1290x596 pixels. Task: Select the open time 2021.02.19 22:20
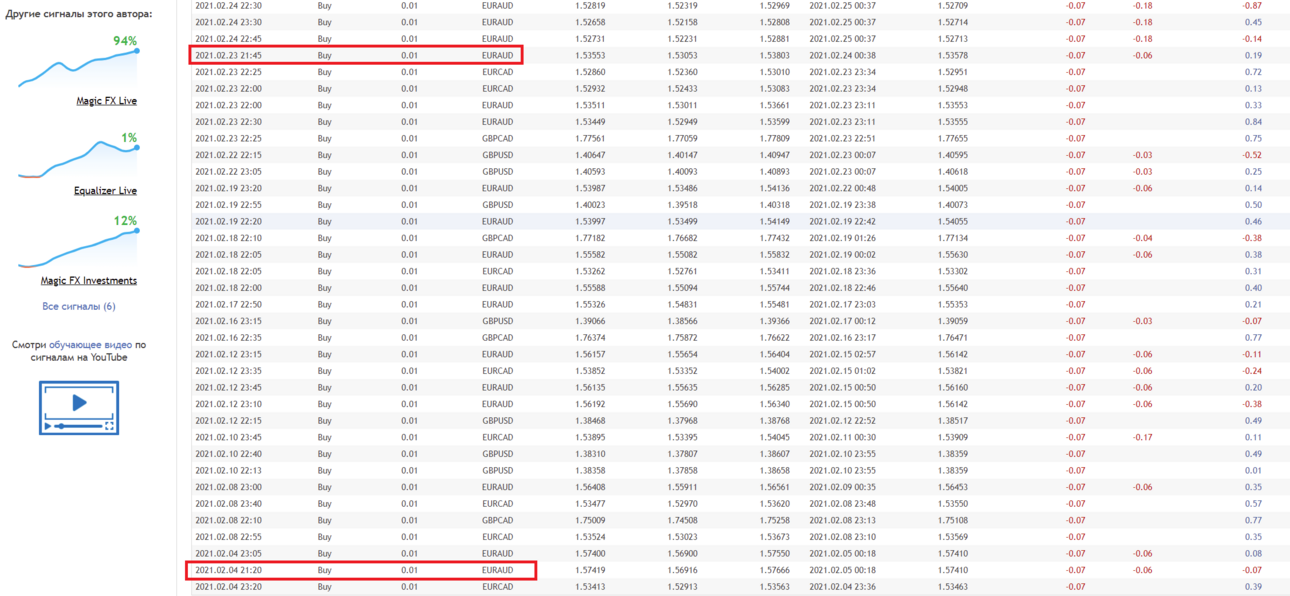pyautogui.click(x=228, y=221)
